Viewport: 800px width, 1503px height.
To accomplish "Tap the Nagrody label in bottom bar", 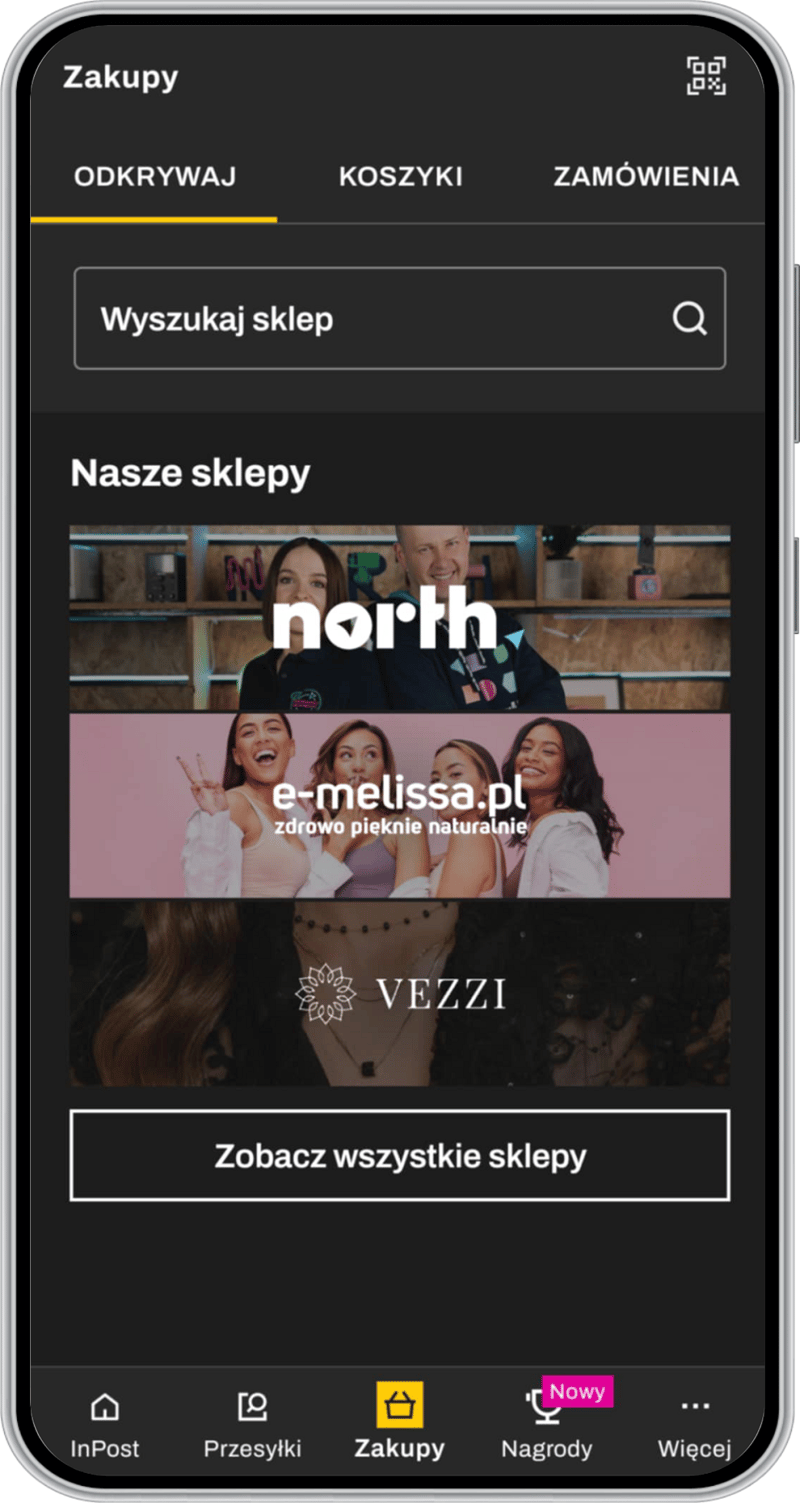I will [x=547, y=1448].
